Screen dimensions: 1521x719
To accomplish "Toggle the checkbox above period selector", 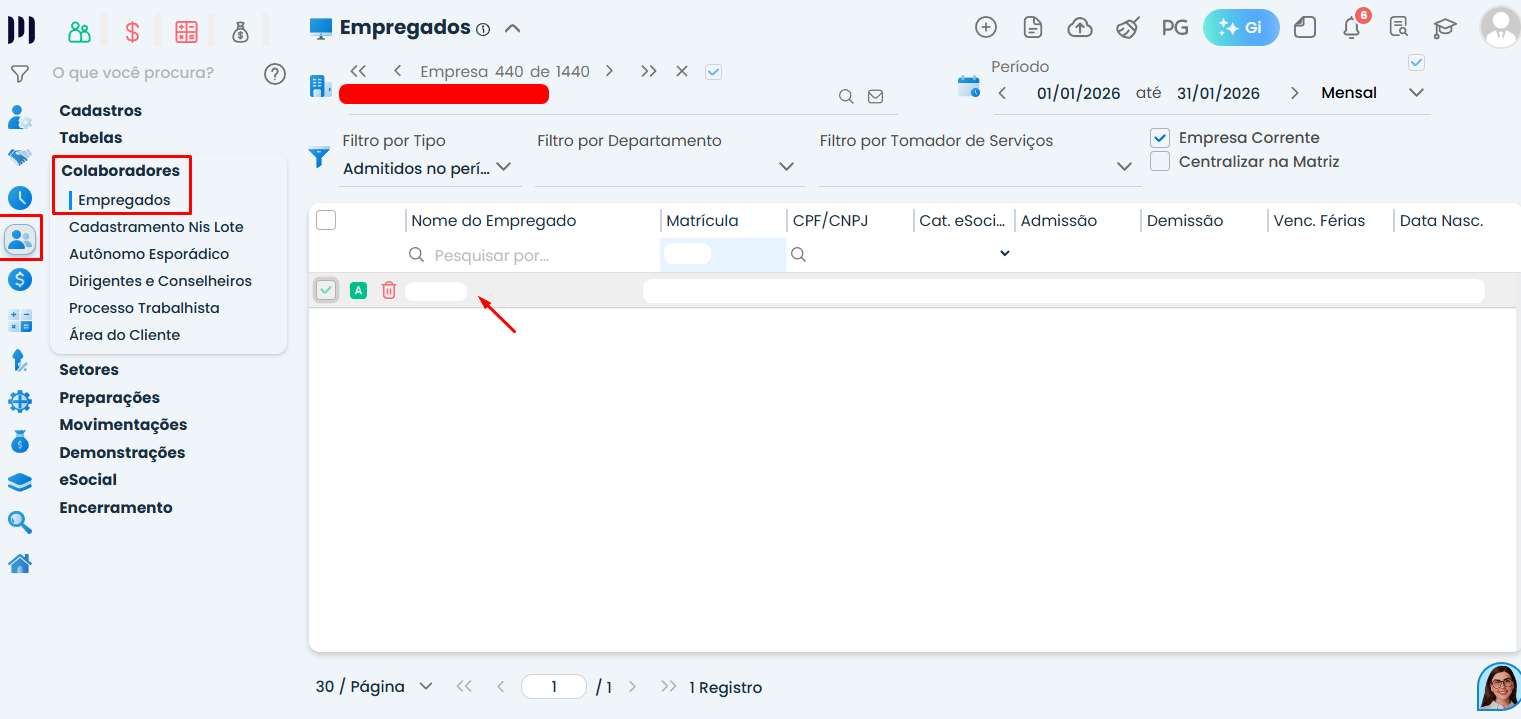I will 1416,63.
